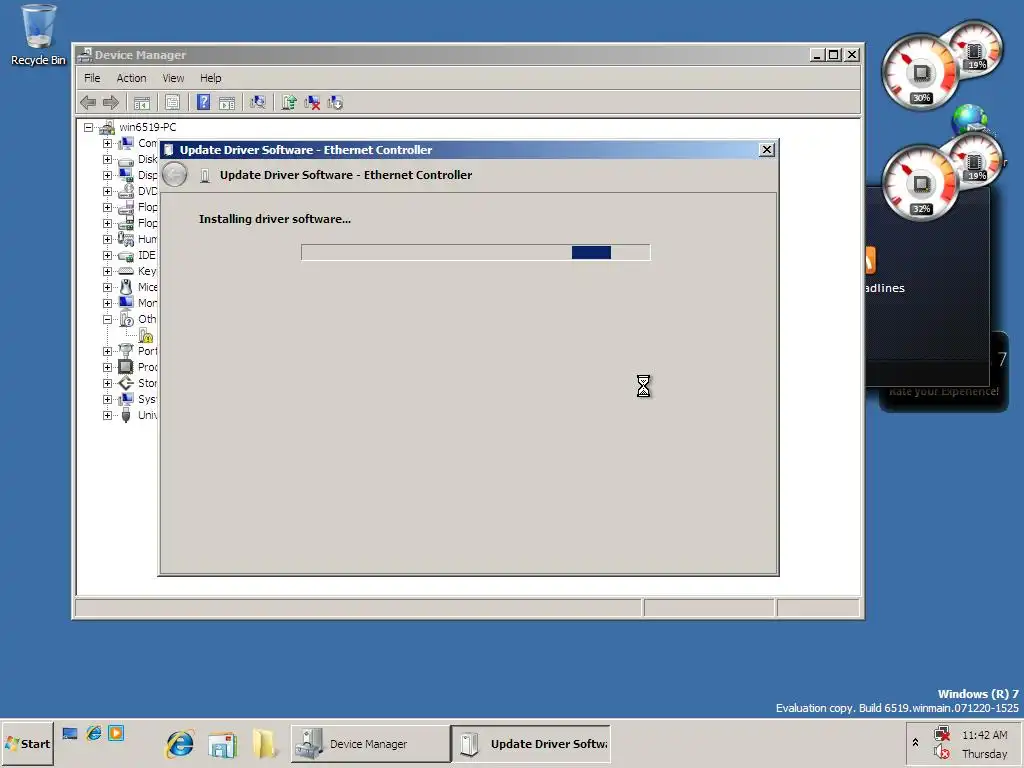Viewport: 1024px width, 768px height.
Task: Click Scan for hardware changes toolbar icon
Action: coord(258,103)
